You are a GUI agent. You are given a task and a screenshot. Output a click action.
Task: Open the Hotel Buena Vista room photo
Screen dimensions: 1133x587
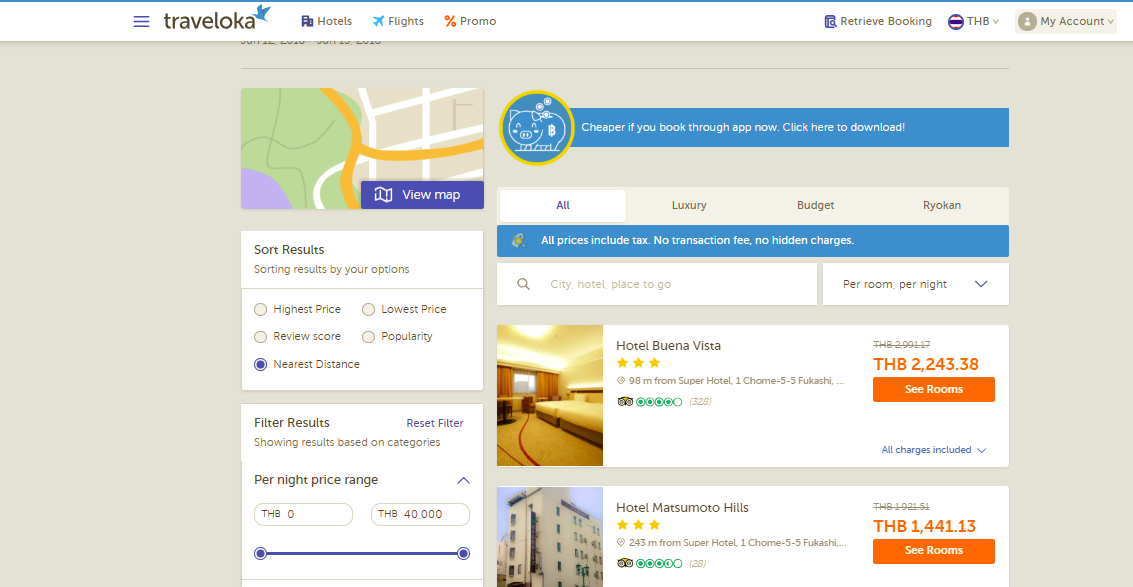(550, 395)
